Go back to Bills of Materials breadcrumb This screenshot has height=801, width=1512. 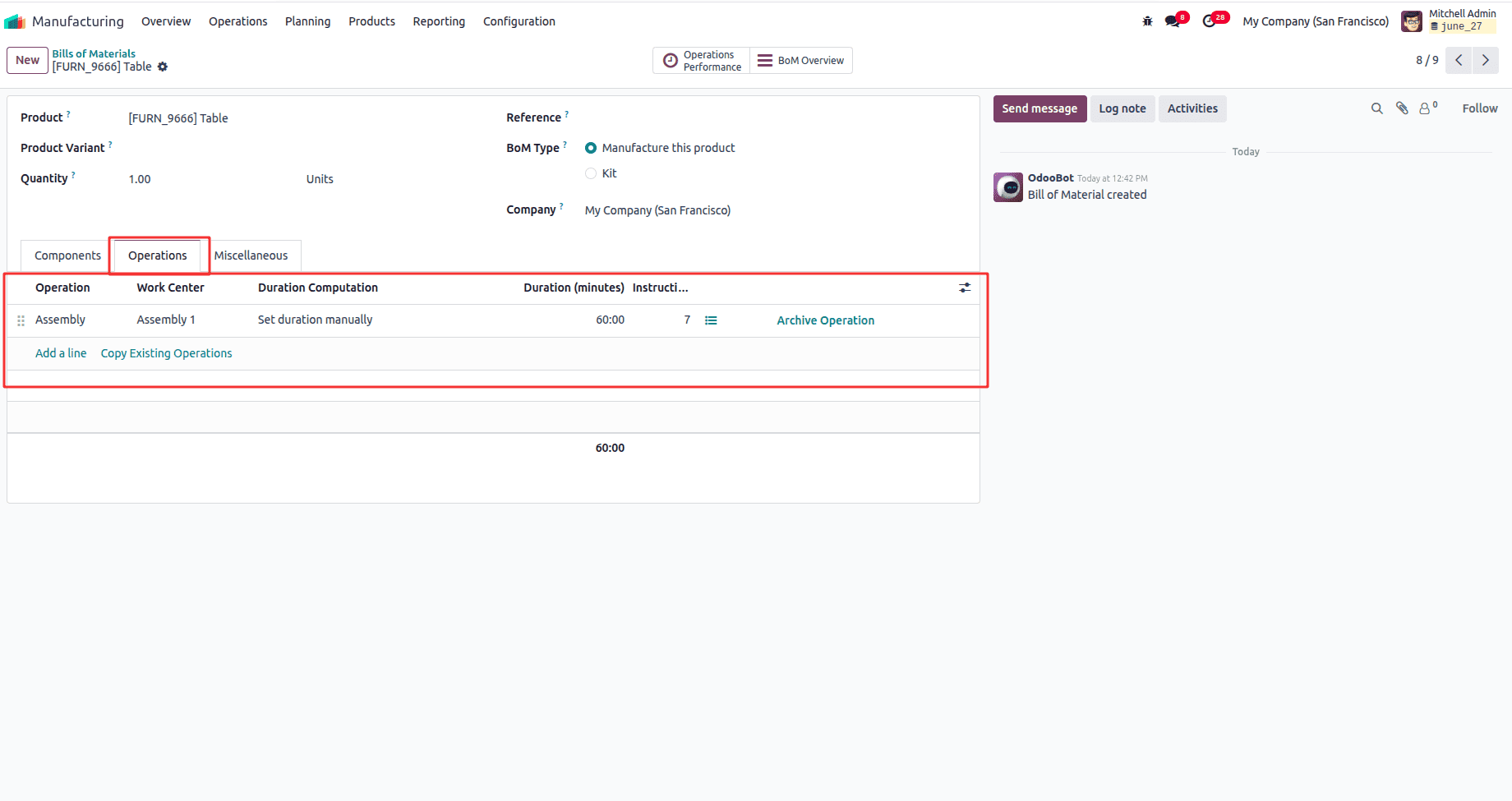[x=94, y=53]
